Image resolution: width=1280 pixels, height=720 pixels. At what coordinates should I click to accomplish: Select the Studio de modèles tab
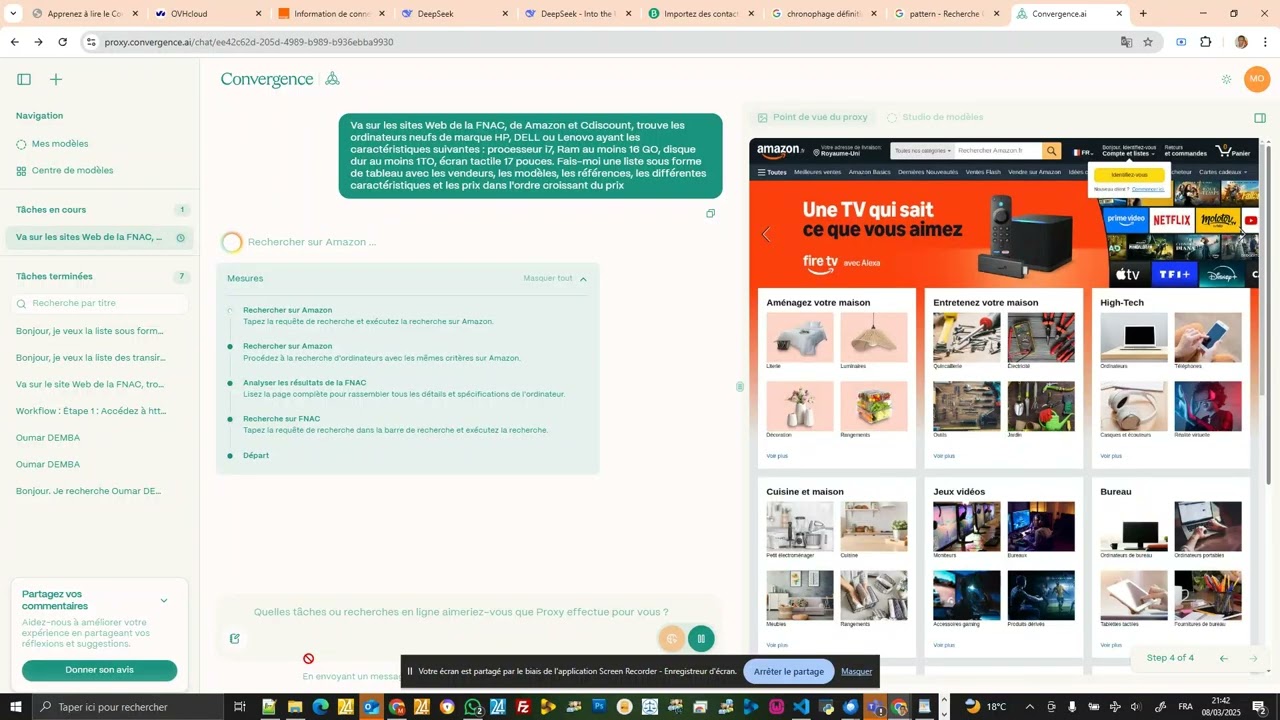(935, 117)
